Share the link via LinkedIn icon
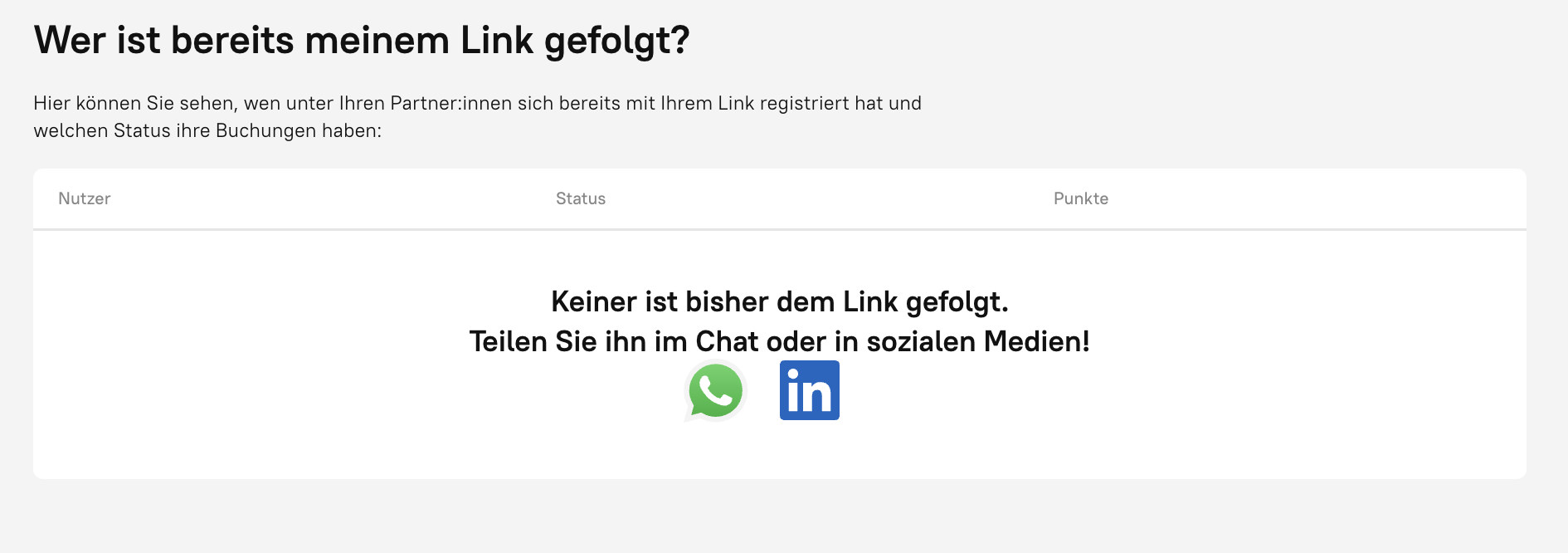Viewport: 1568px width, 553px height. [809, 390]
